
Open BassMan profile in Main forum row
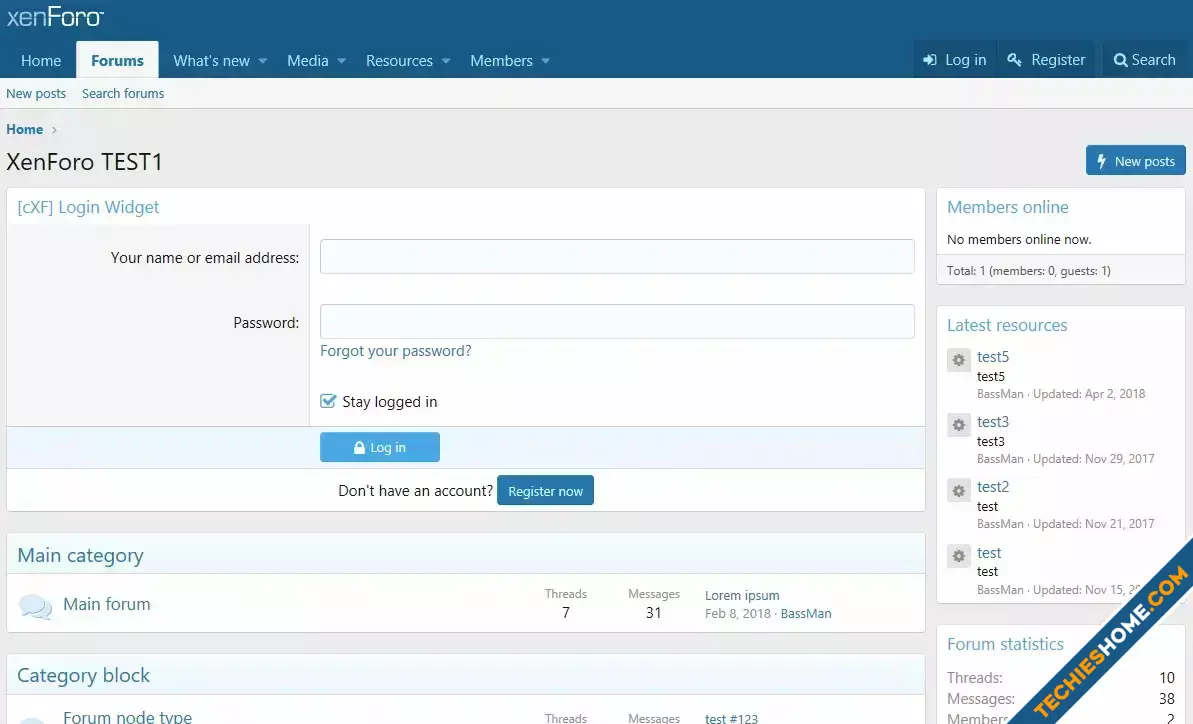[806, 614]
